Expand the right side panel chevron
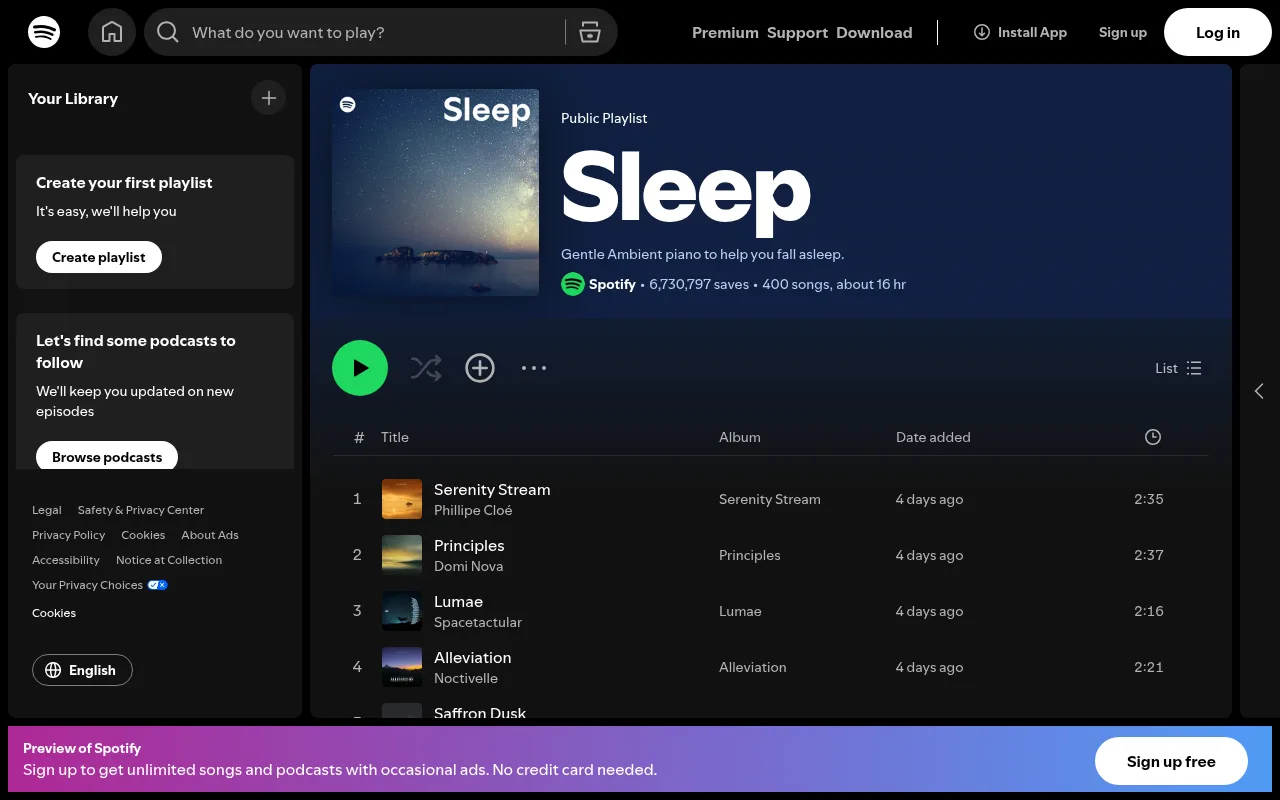The width and height of the screenshot is (1280, 800). click(1259, 391)
